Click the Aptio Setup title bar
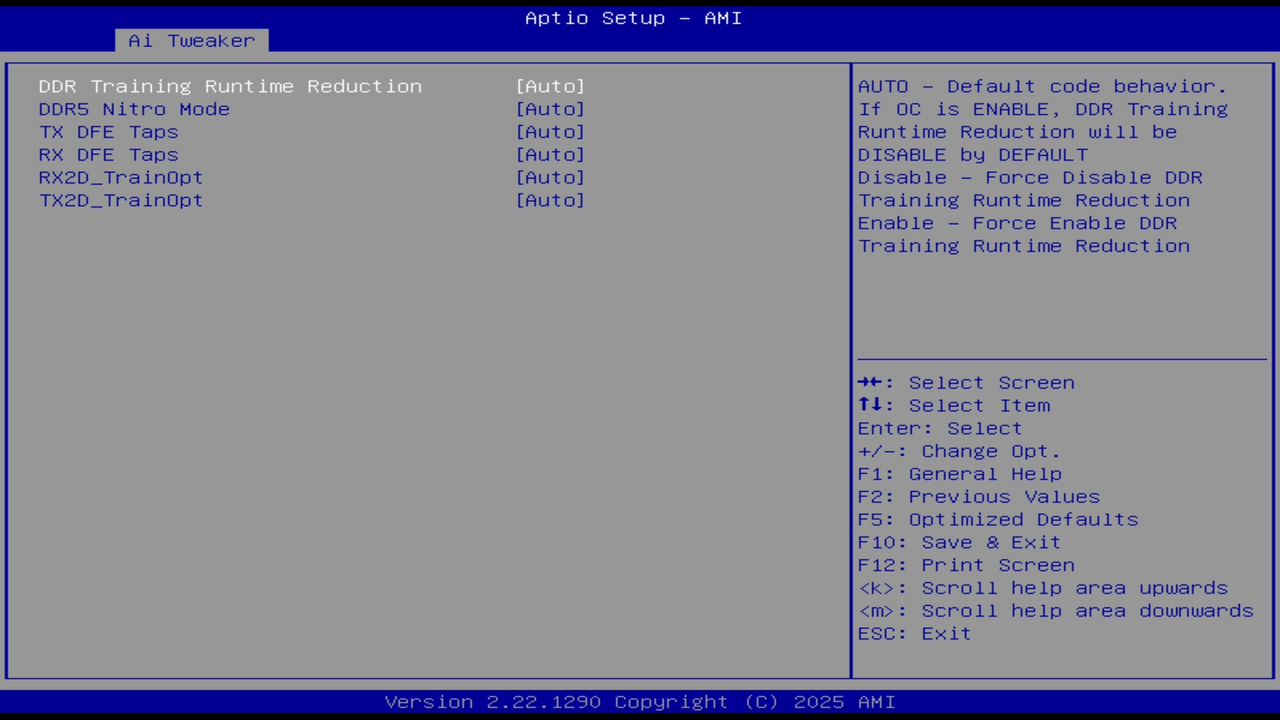 [x=633, y=17]
